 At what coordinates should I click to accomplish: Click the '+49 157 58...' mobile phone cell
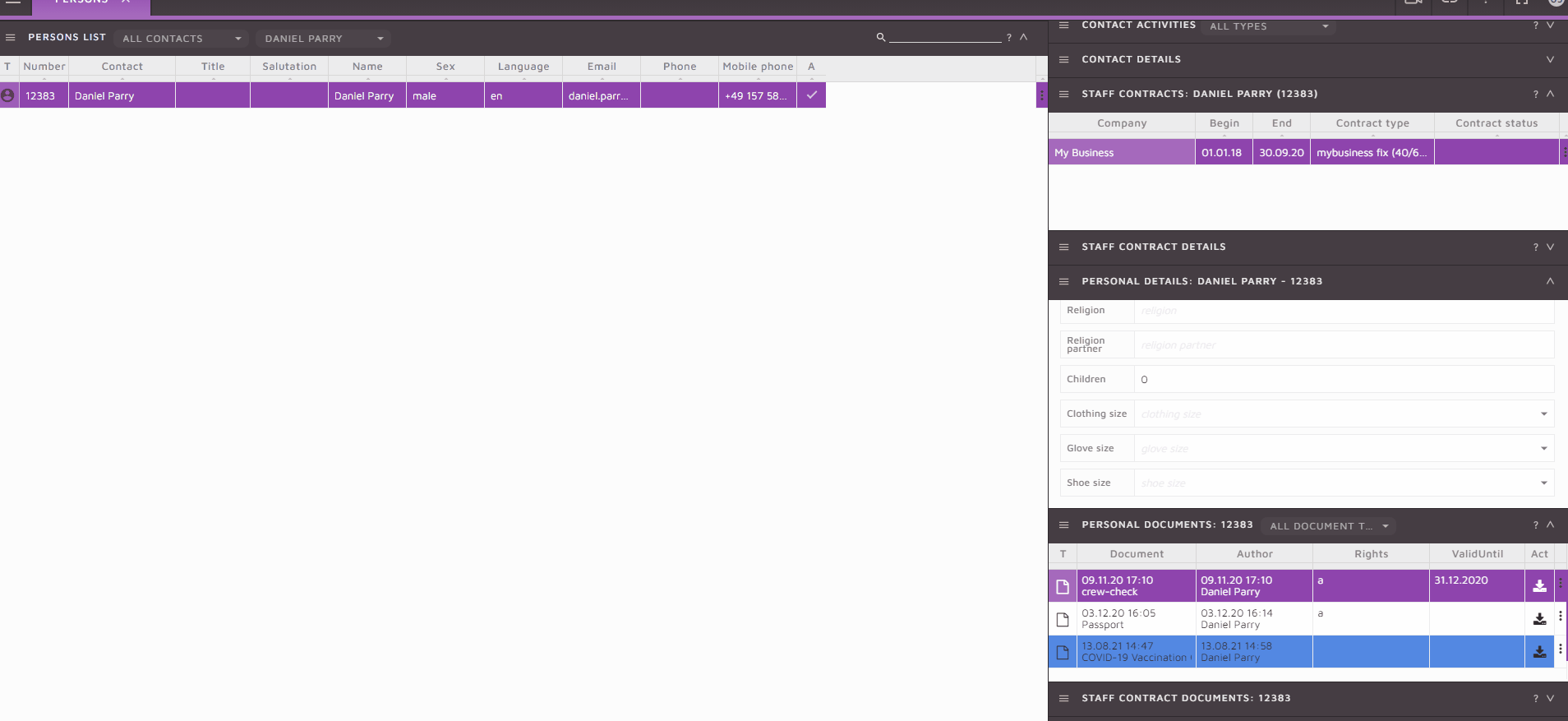pos(758,95)
